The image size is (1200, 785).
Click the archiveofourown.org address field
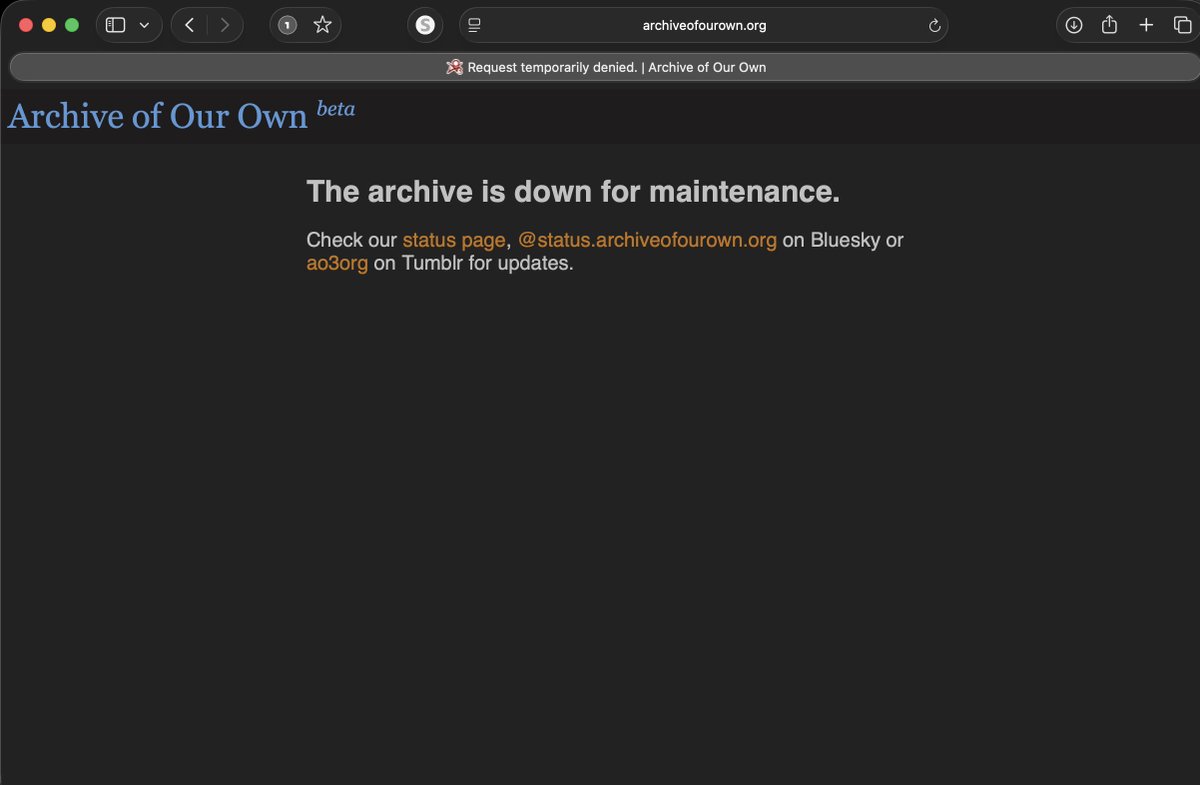[704, 25]
